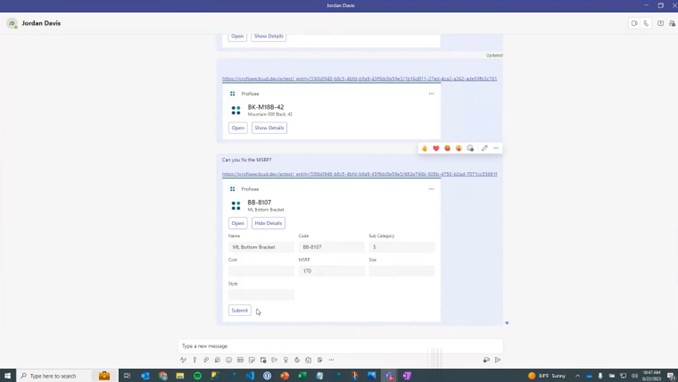Open the GIF picker in compose toolbar
Viewport: 678px width, 382px height.
(240, 360)
